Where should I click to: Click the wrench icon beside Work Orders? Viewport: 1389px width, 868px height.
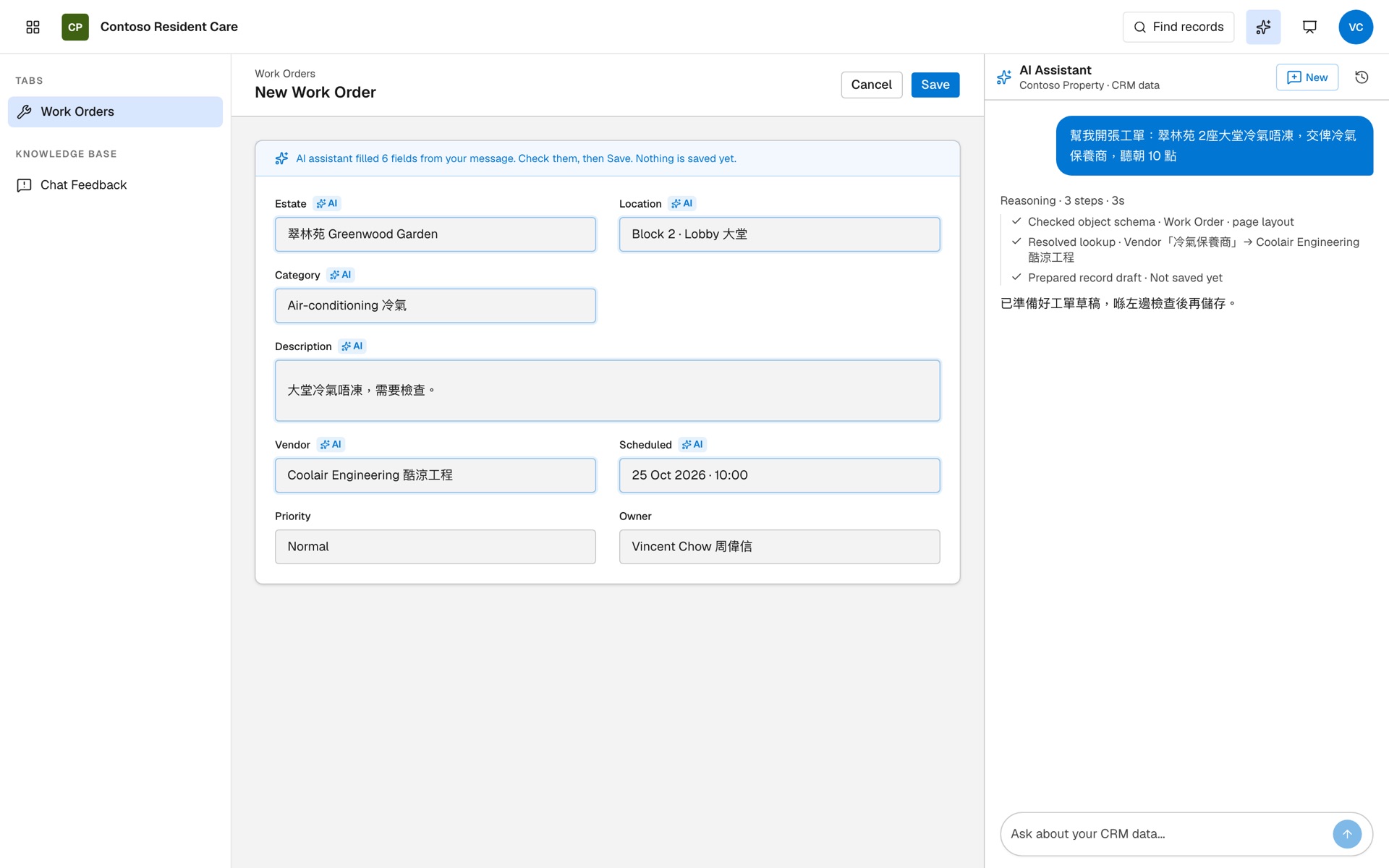coord(25,111)
